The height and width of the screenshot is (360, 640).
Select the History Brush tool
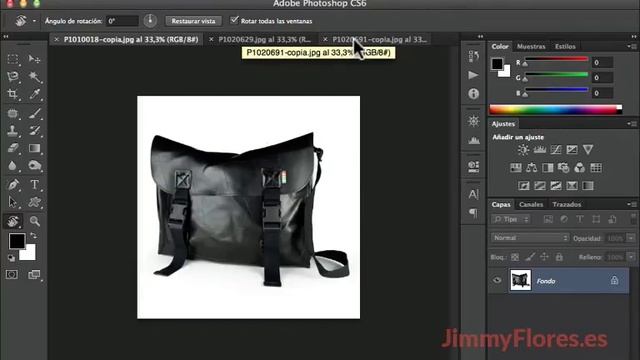tap(34, 131)
